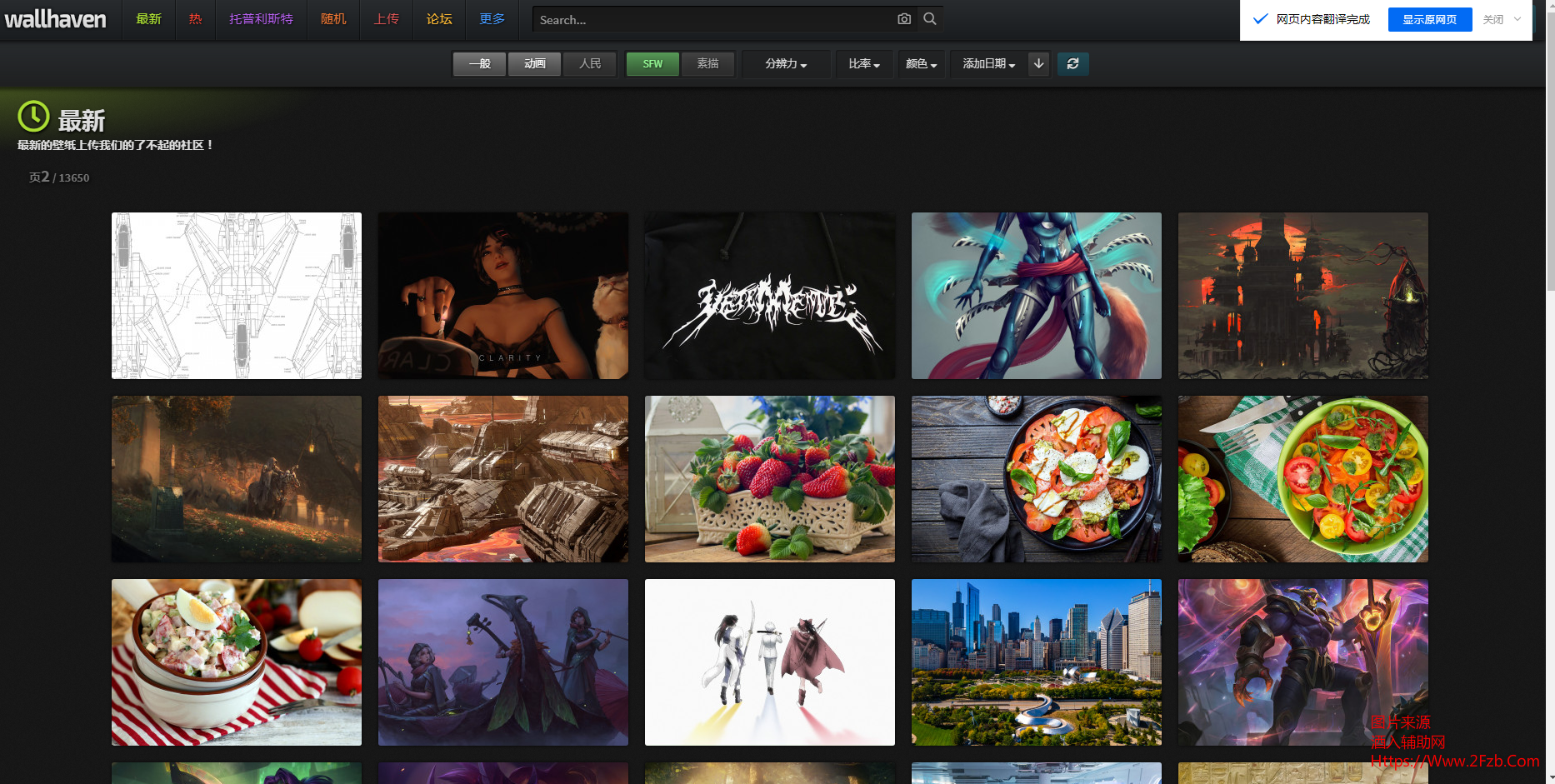Click the 显示原网页 button
Image resolution: width=1555 pixels, height=784 pixels.
point(1429,19)
